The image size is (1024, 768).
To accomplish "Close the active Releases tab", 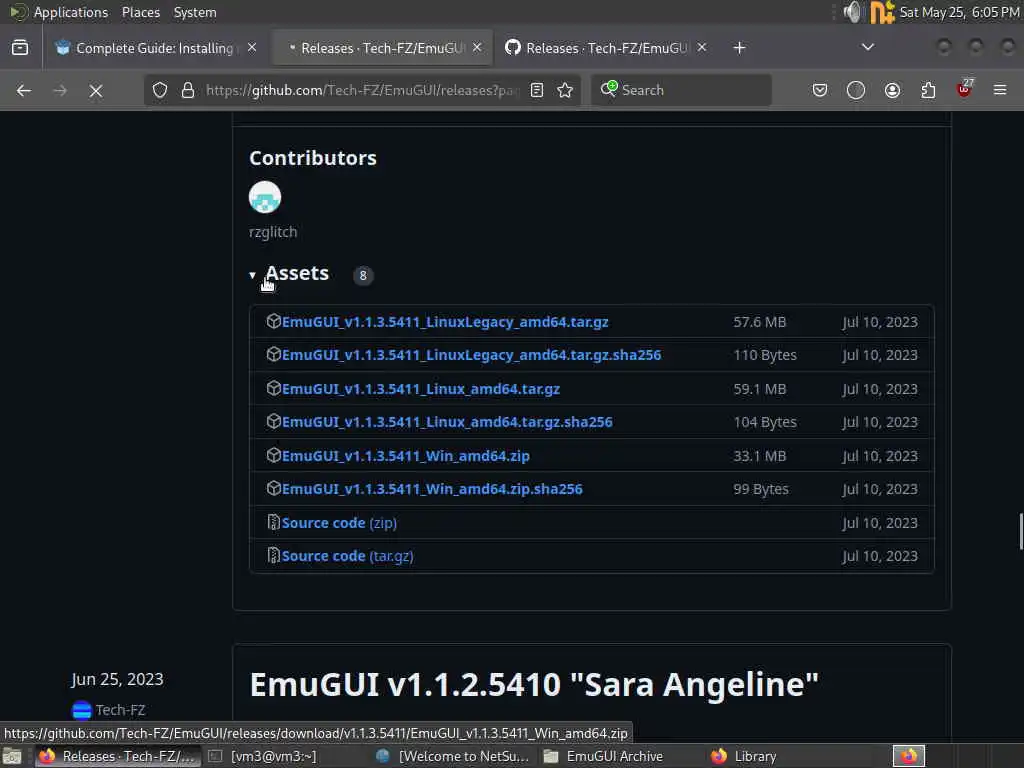I will click(477, 48).
